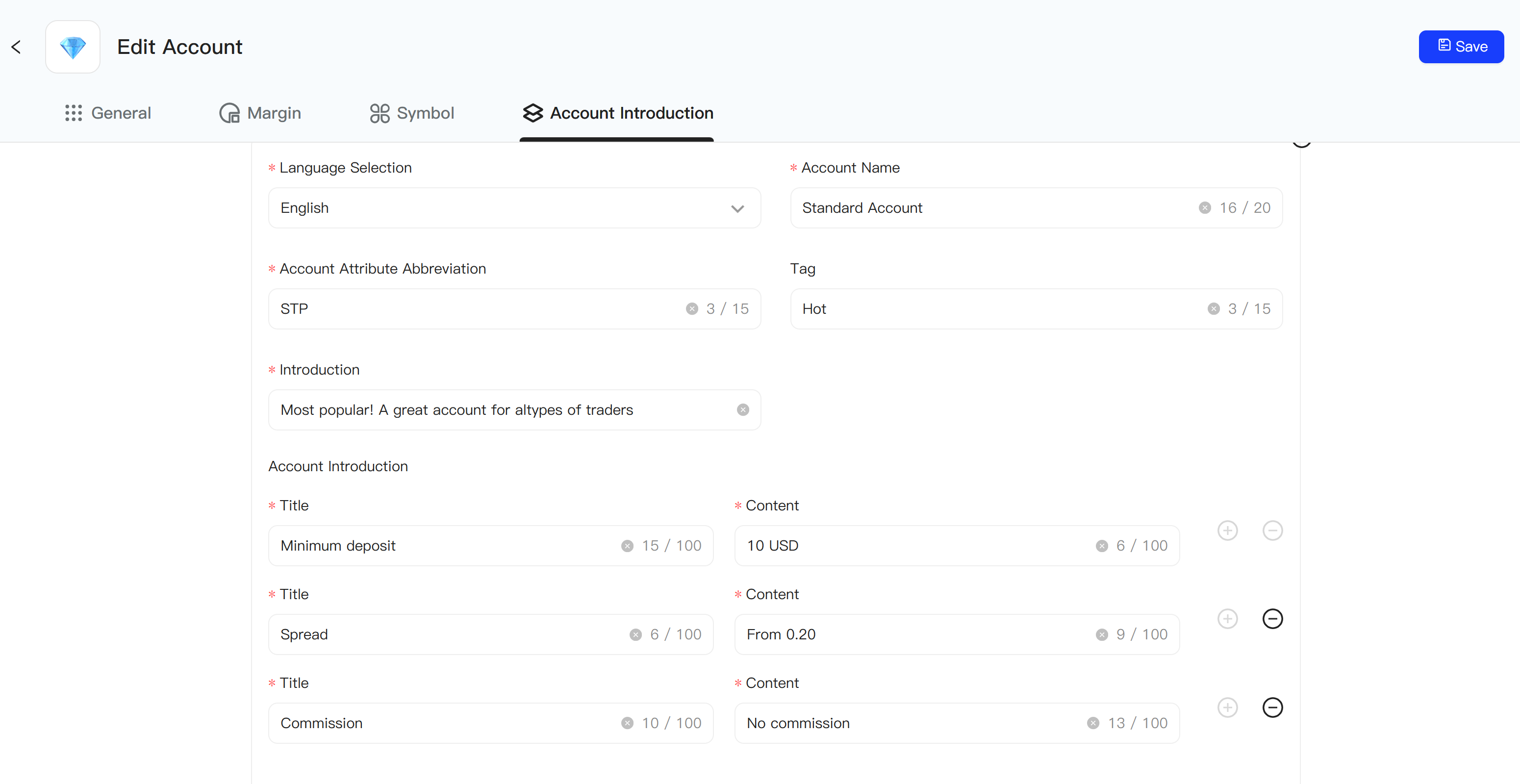Clear the Spread title field
The image size is (1520, 784).
click(x=635, y=635)
